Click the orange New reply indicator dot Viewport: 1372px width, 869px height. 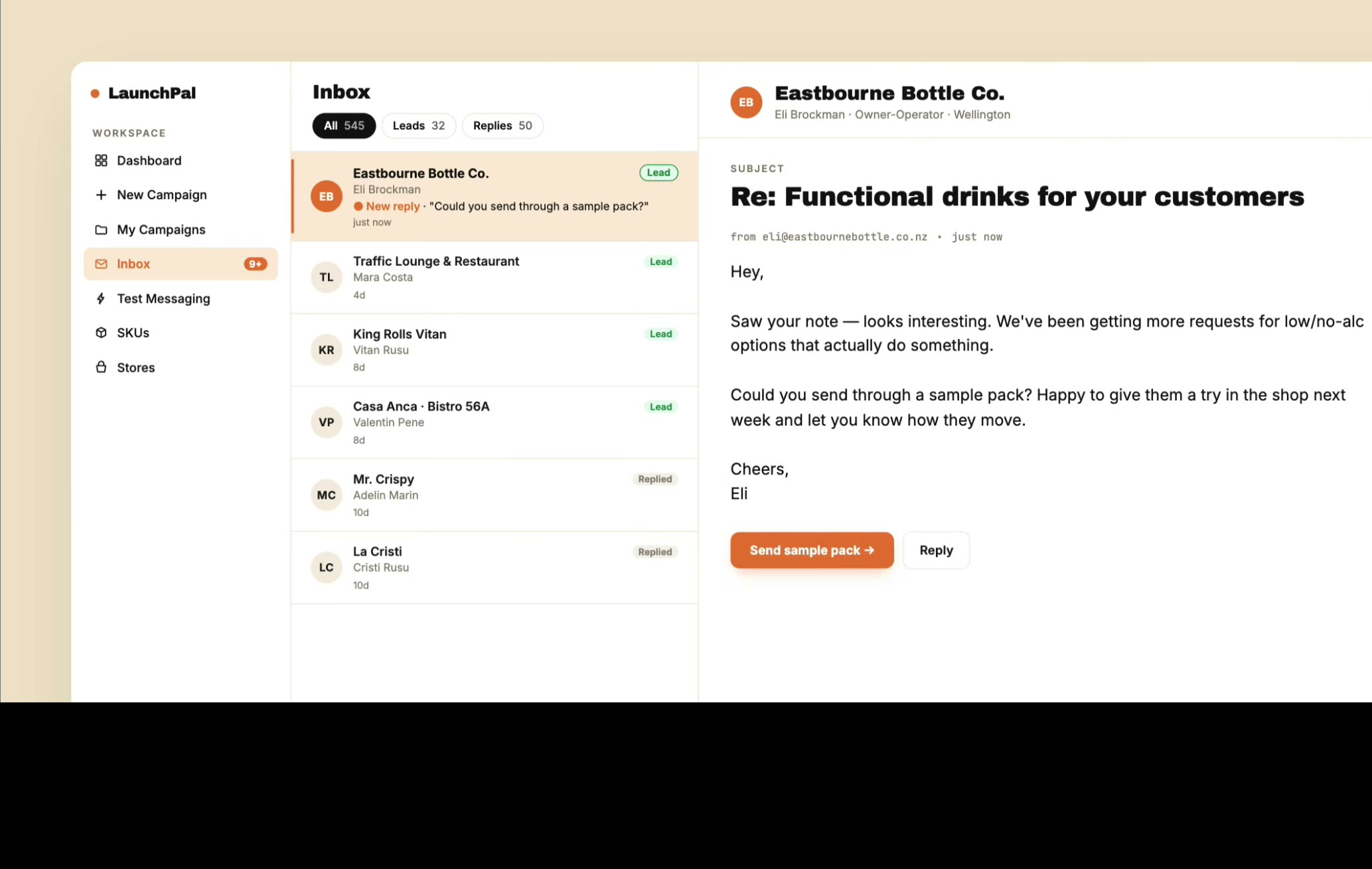(x=358, y=206)
